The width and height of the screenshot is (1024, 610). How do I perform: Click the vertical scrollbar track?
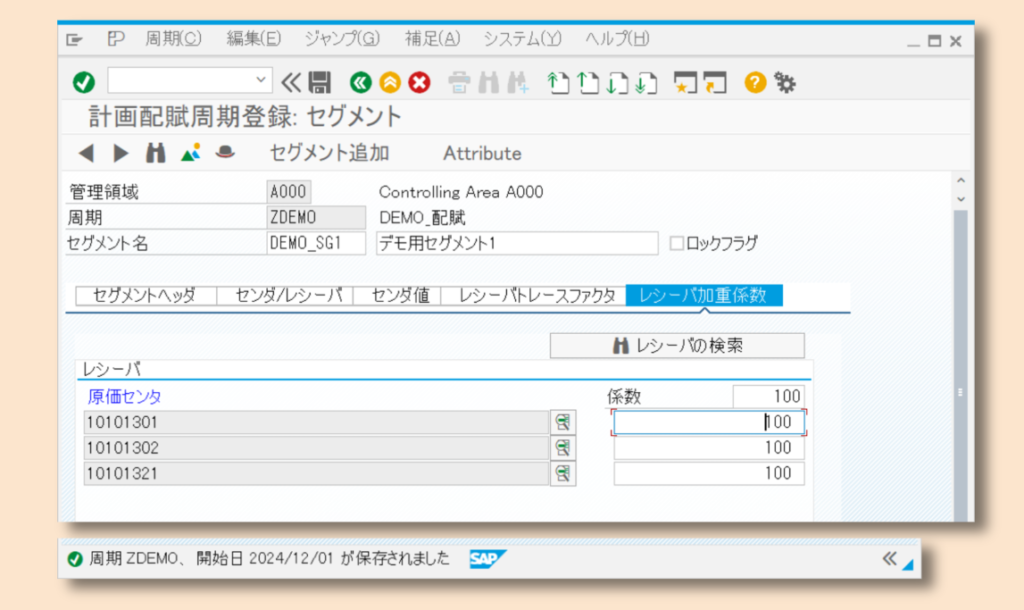click(961, 366)
